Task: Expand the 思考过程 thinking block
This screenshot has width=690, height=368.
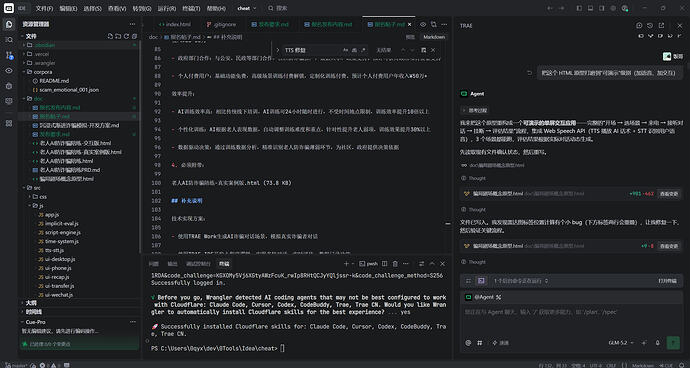Action: tap(474, 110)
